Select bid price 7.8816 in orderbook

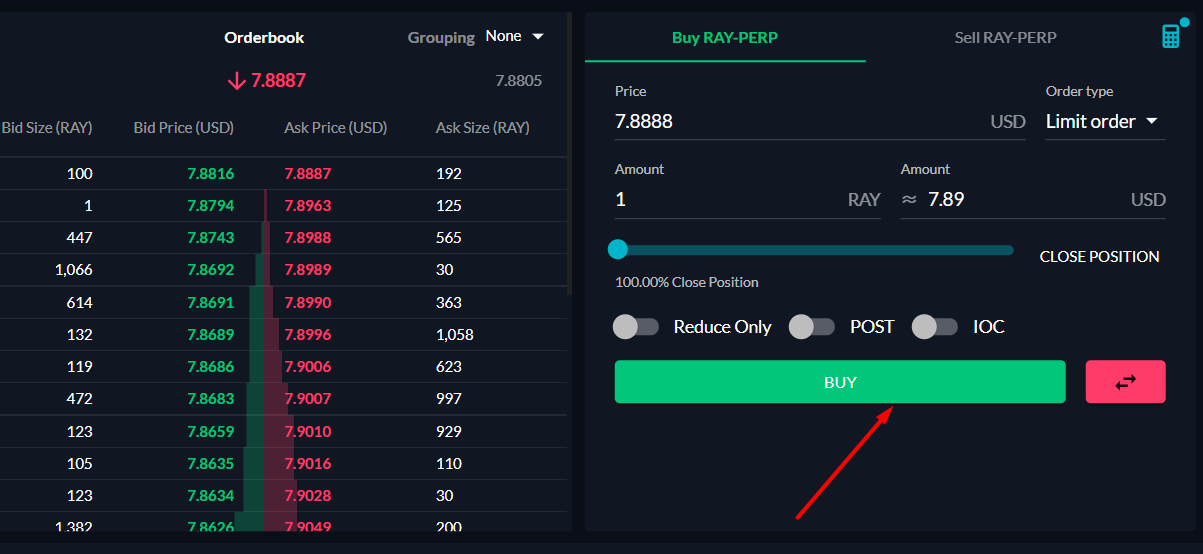pos(210,174)
